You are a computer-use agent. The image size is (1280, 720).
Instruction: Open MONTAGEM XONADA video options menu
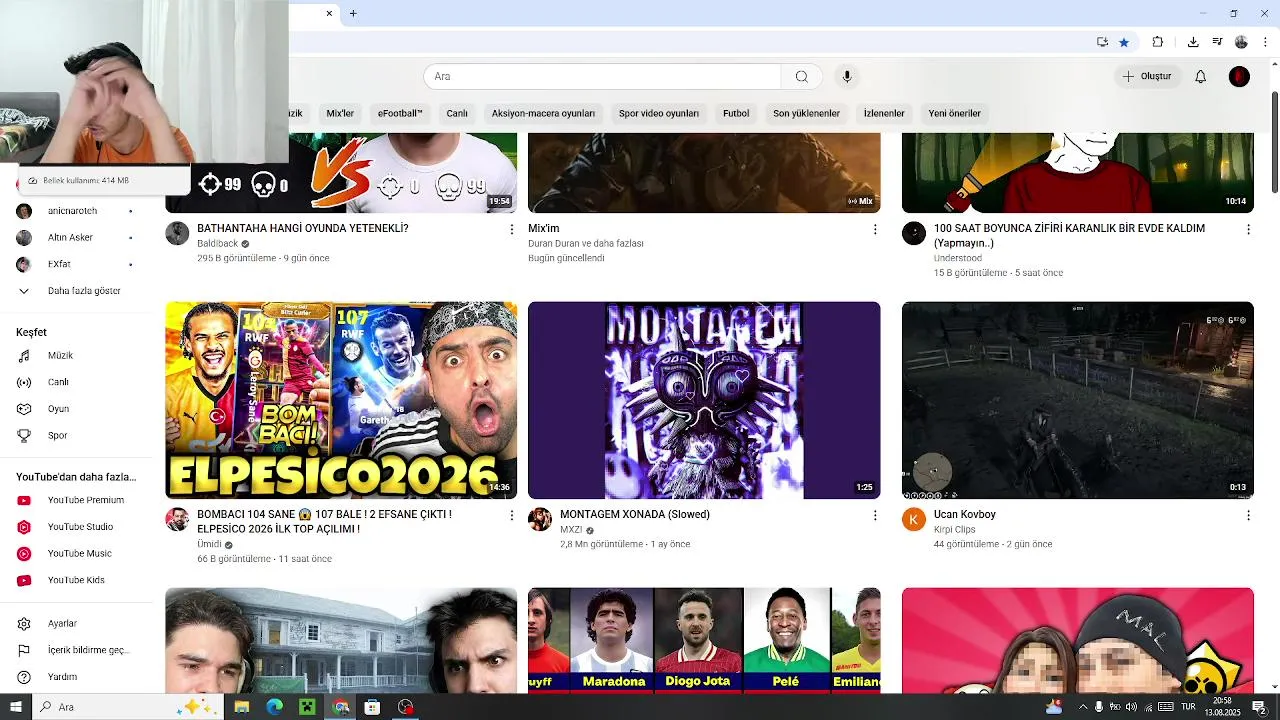[x=874, y=515]
